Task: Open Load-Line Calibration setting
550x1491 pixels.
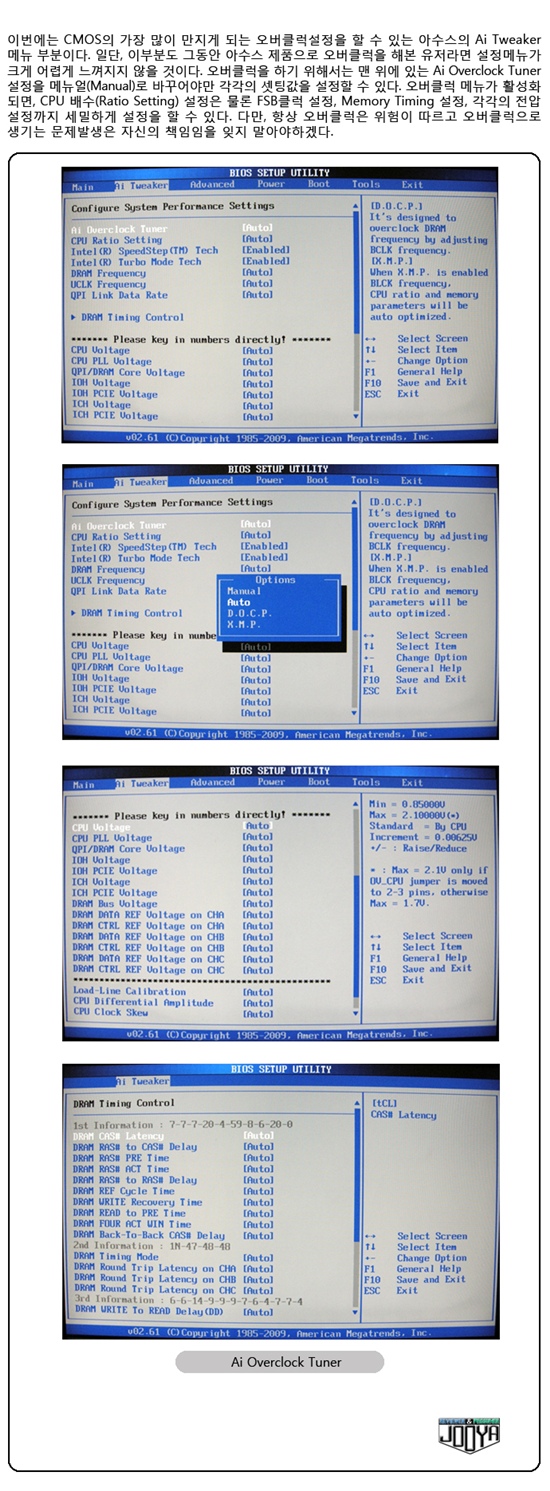Action: (172, 991)
